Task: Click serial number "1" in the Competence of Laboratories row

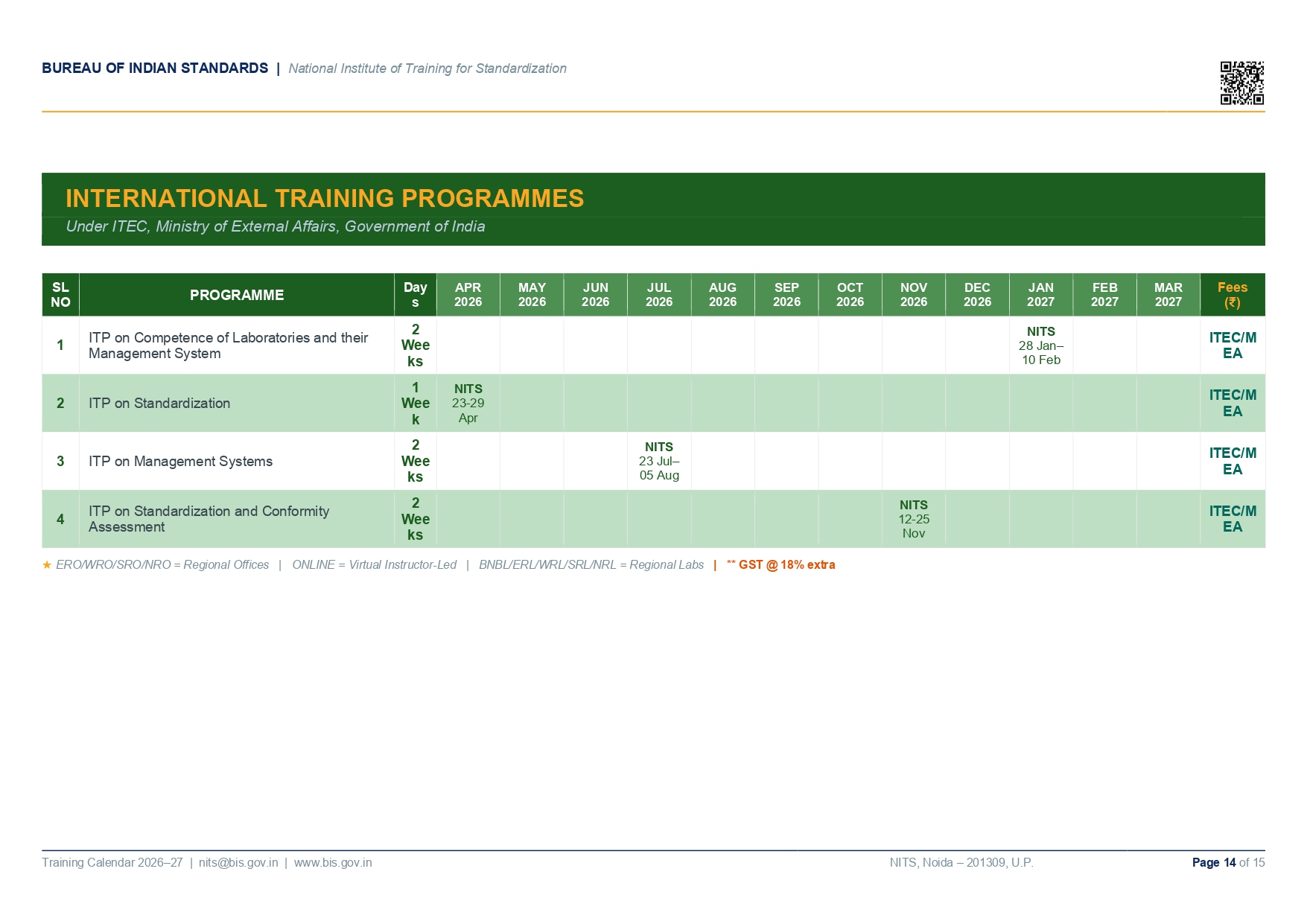Action: tap(60, 345)
